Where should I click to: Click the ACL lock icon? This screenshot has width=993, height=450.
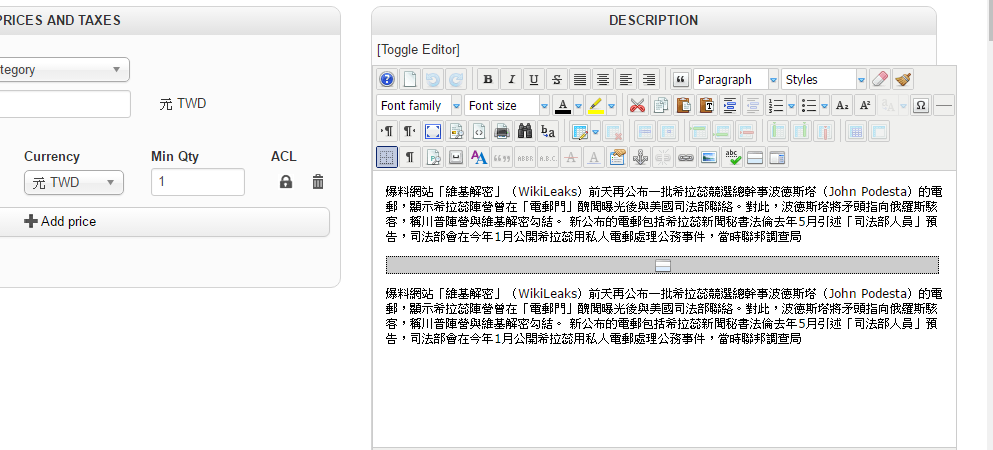pyautogui.click(x=286, y=182)
